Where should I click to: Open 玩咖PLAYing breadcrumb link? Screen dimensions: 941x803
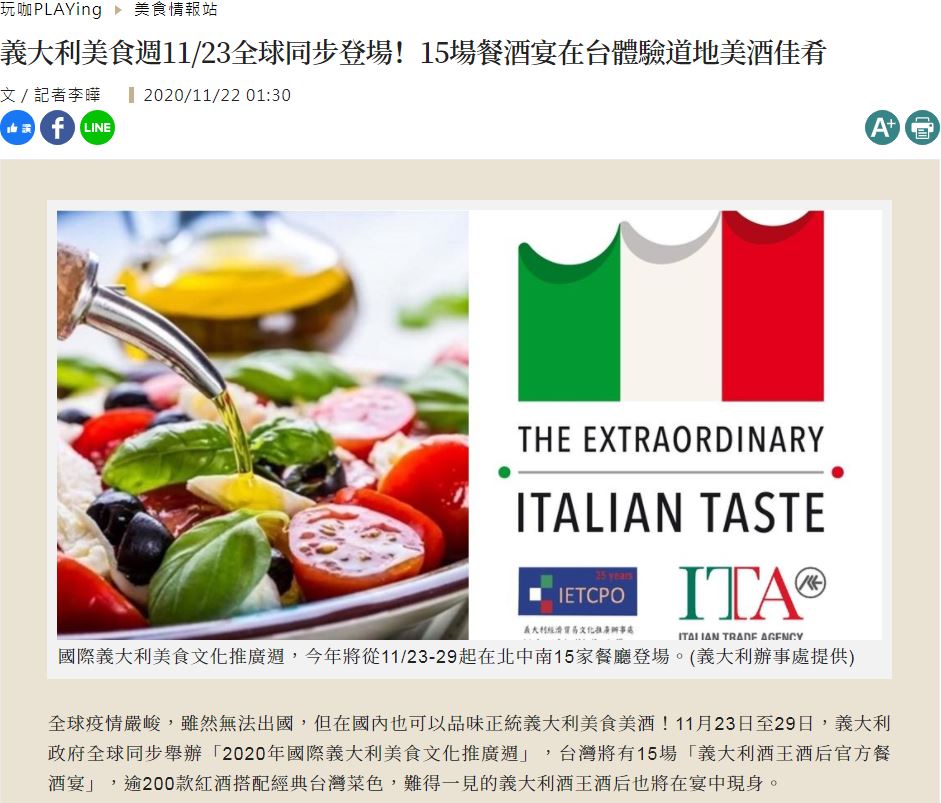(x=51, y=10)
